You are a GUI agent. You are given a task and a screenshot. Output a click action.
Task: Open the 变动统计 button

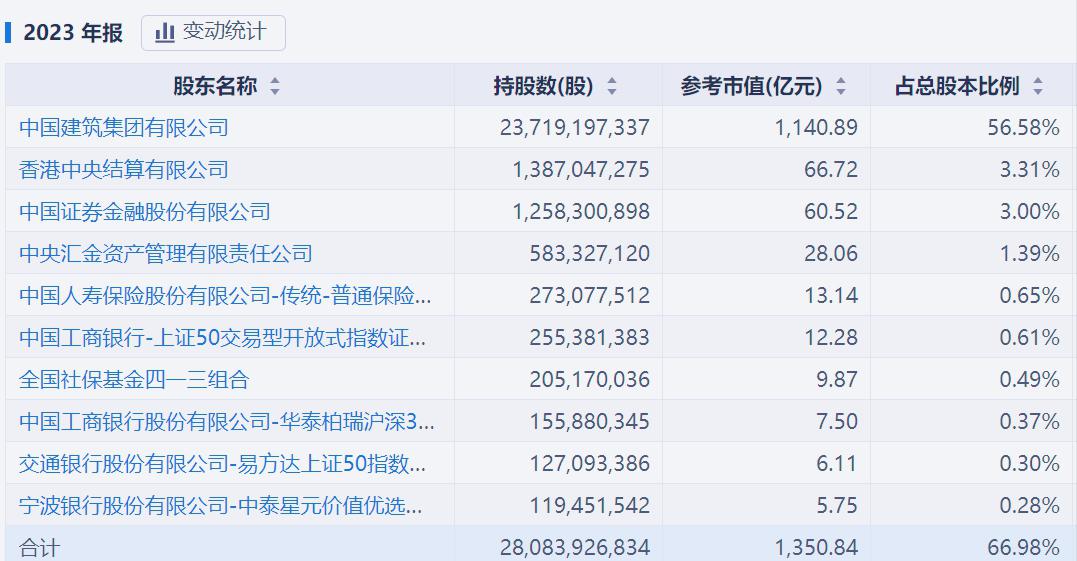(x=213, y=32)
